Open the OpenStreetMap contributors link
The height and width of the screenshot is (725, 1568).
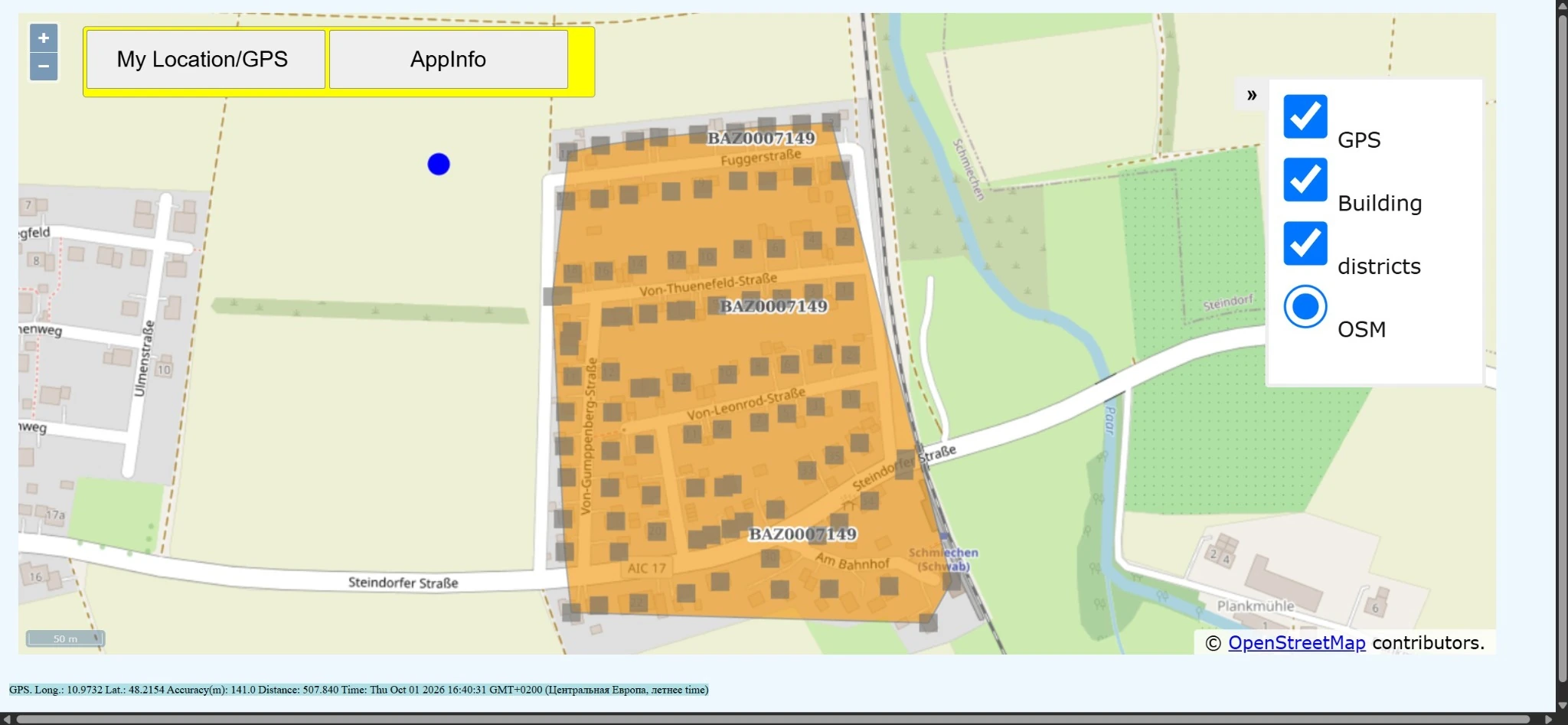(1296, 643)
